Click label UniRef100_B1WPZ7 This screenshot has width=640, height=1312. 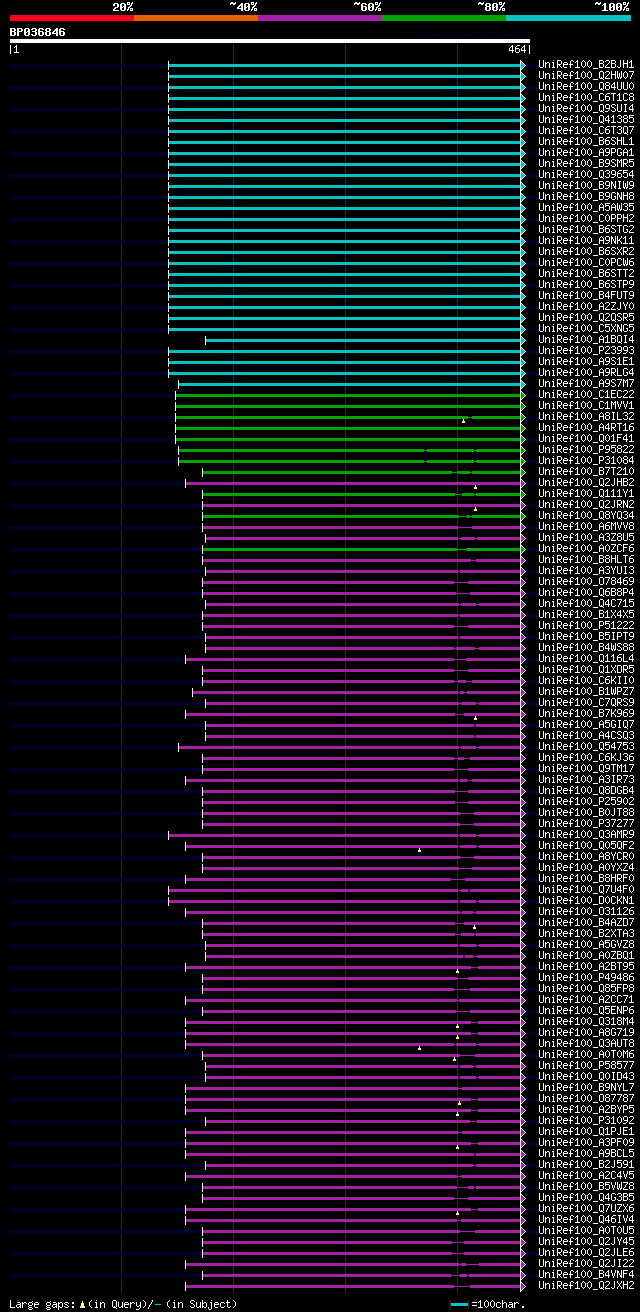[x=586, y=691]
